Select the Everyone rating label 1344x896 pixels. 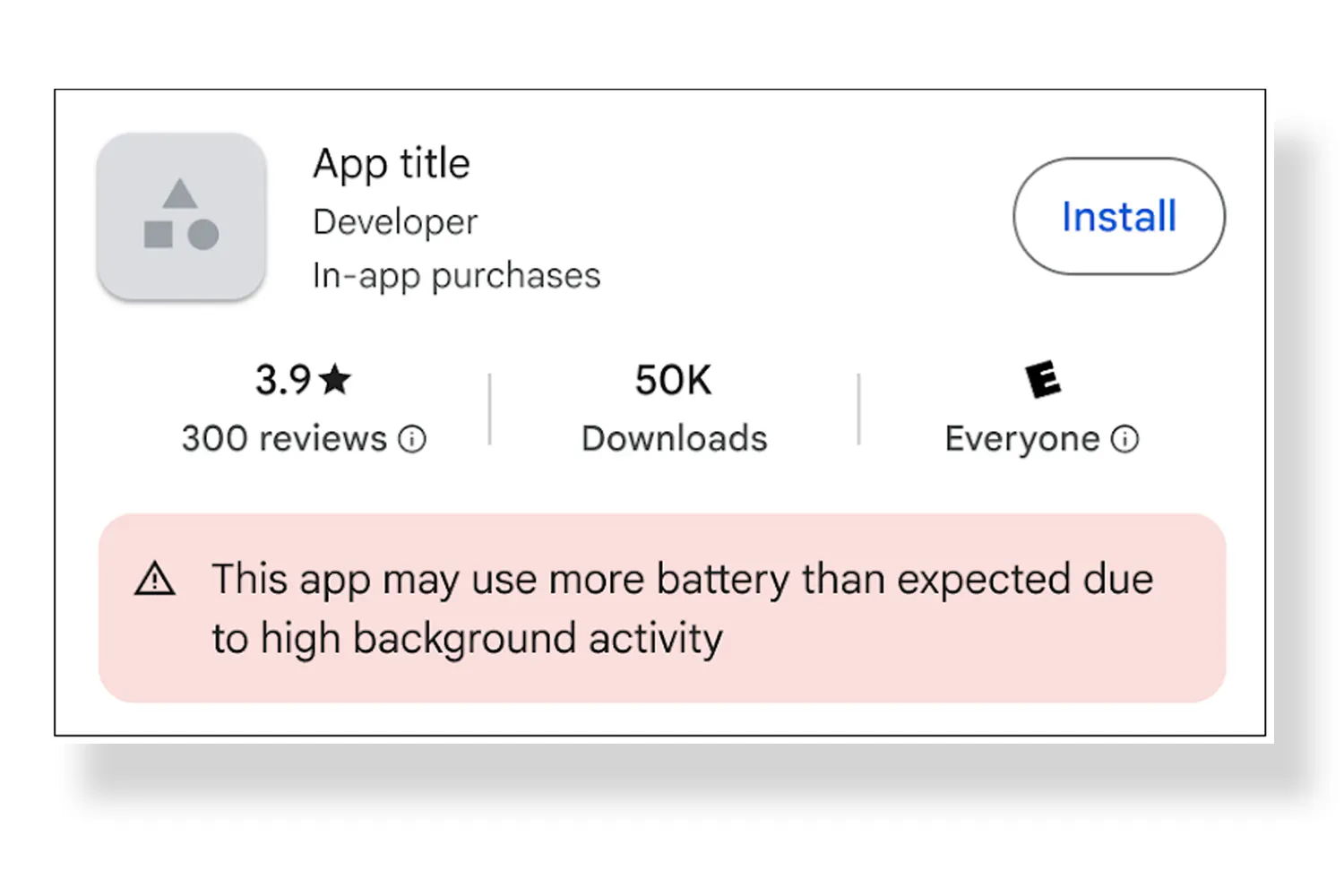click(x=1021, y=439)
